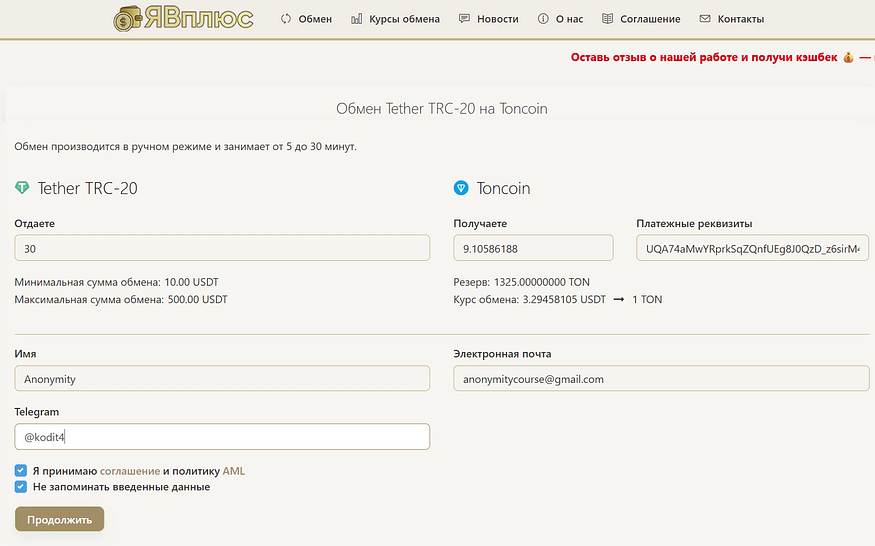
Task: Click the Отдаете field label
Action: click(35, 223)
